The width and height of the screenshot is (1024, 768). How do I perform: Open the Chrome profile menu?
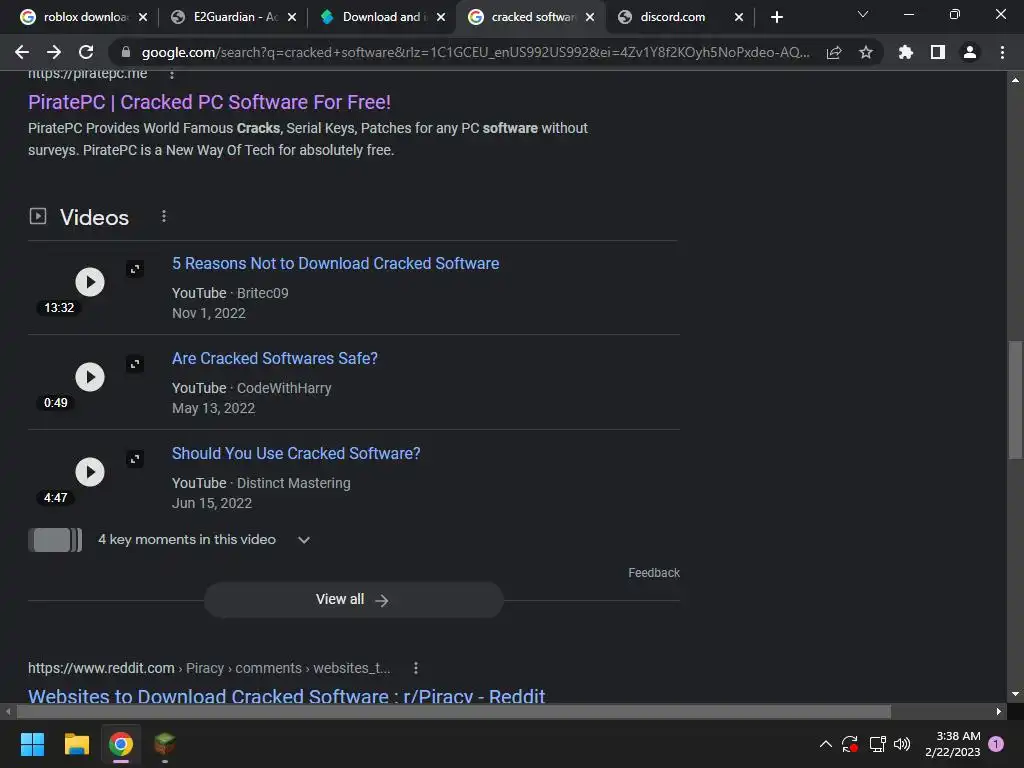(970, 52)
